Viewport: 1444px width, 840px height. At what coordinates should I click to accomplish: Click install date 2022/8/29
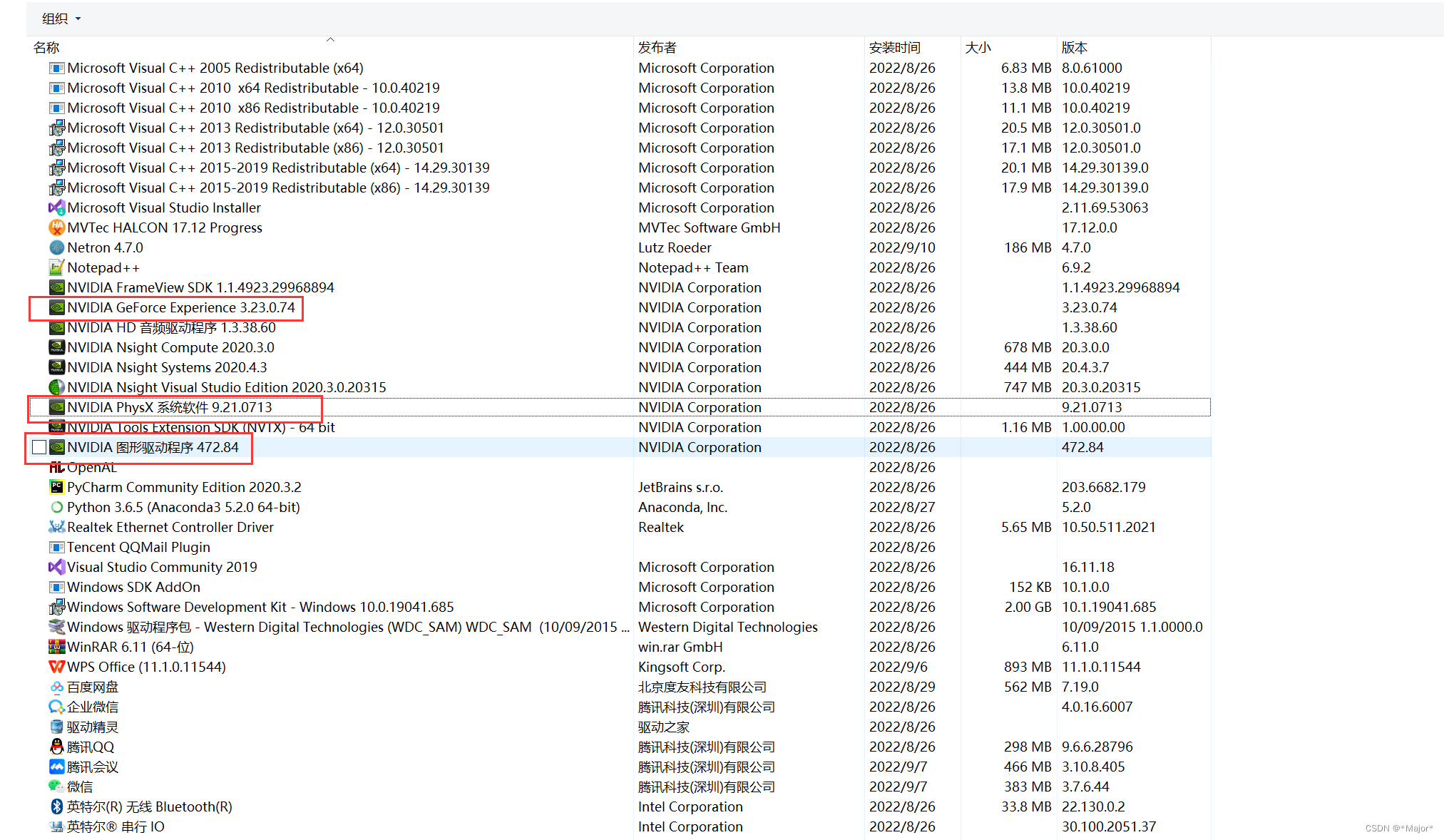[902, 687]
